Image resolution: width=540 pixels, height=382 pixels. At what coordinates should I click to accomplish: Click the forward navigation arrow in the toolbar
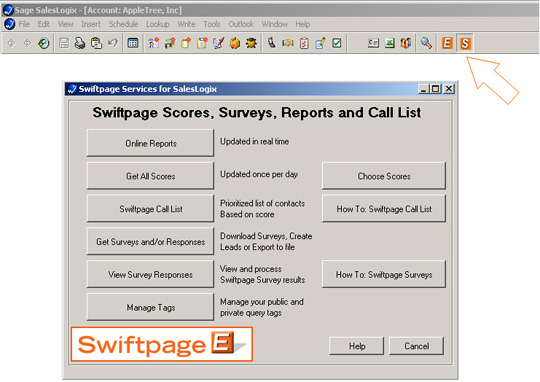[x=27, y=43]
